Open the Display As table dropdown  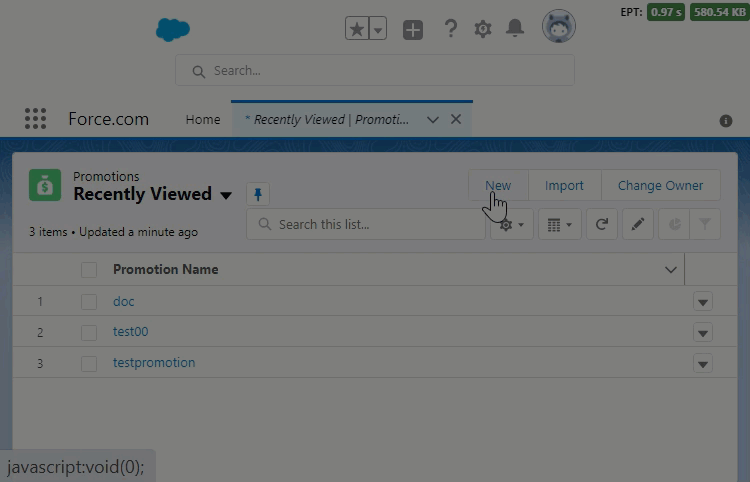[x=559, y=225]
